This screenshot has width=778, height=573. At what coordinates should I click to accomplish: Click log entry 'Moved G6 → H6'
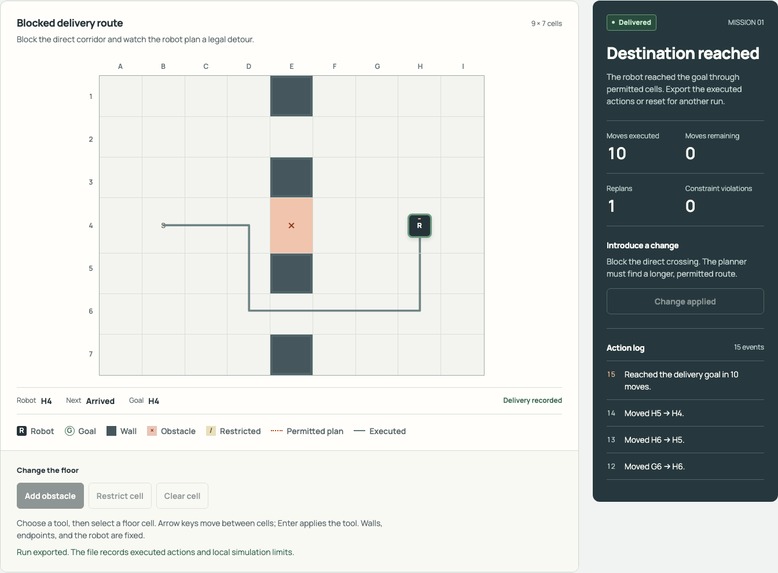pos(685,466)
